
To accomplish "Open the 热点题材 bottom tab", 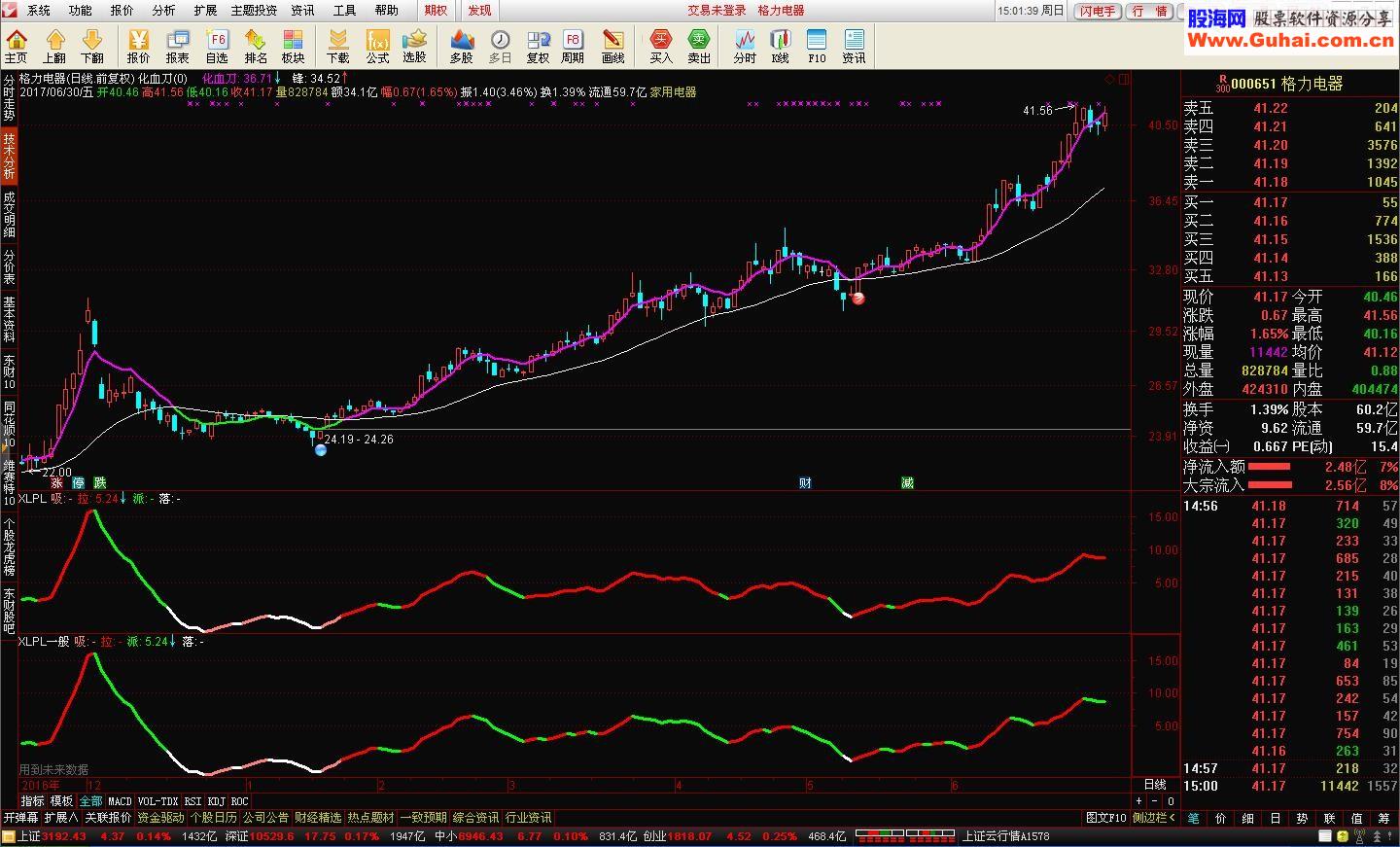I will point(370,818).
